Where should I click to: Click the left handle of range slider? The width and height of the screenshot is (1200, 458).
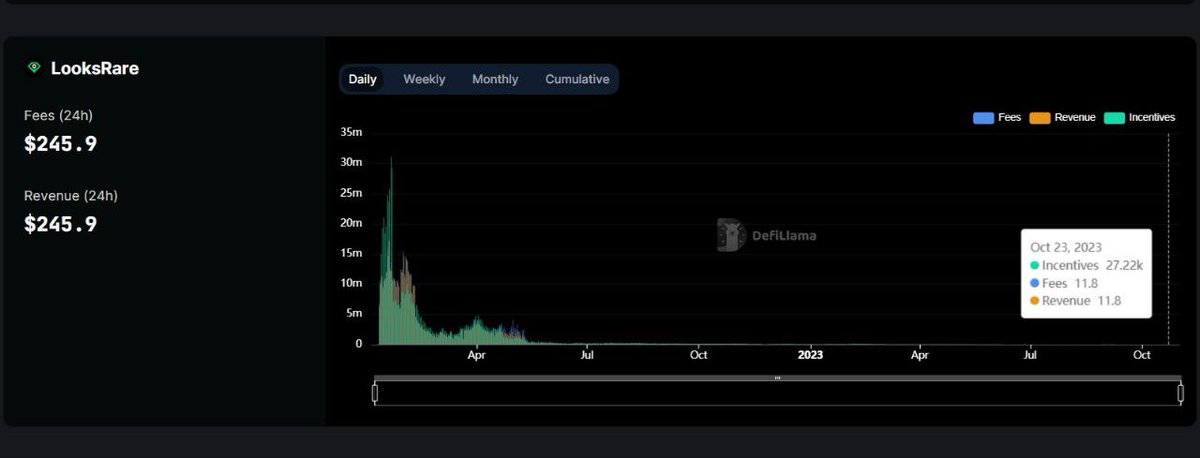[375, 393]
